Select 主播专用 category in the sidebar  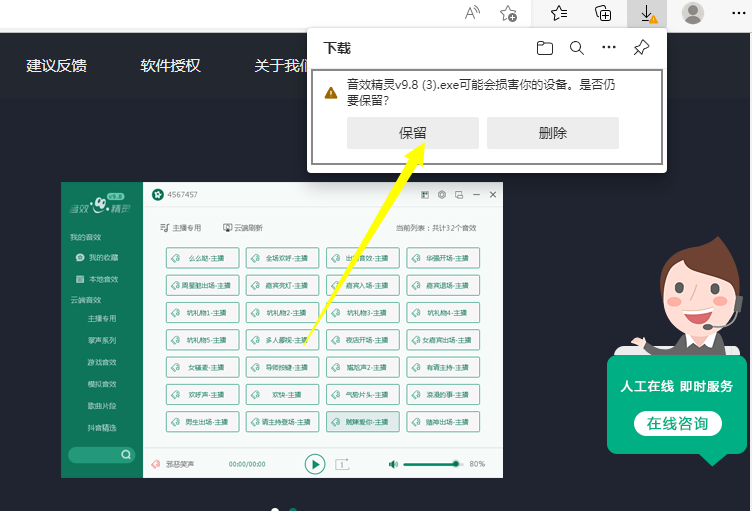[x=102, y=319]
